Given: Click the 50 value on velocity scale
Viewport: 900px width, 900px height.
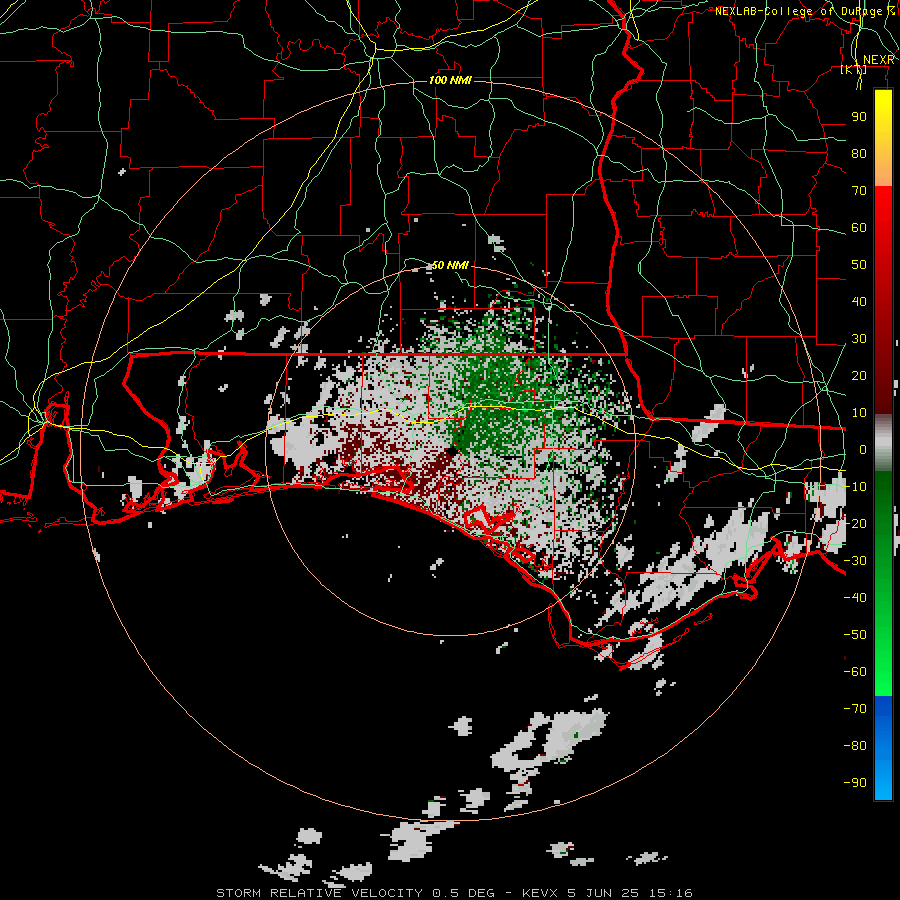Looking at the screenshot, I should point(859,265).
